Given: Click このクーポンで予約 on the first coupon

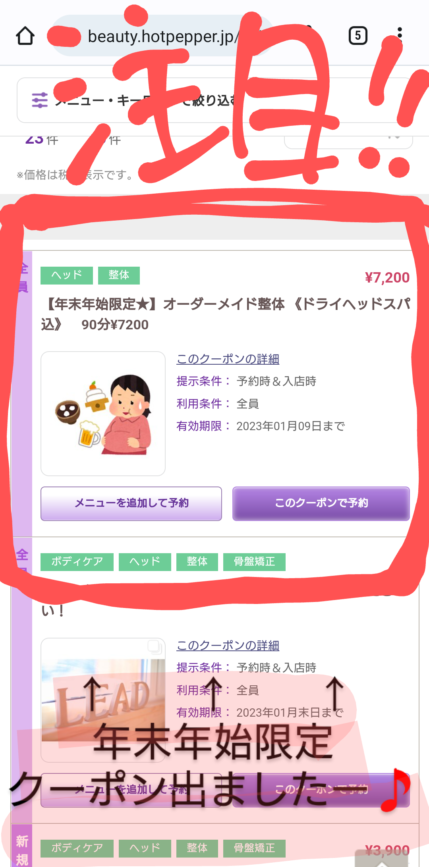Looking at the screenshot, I should point(321,503).
